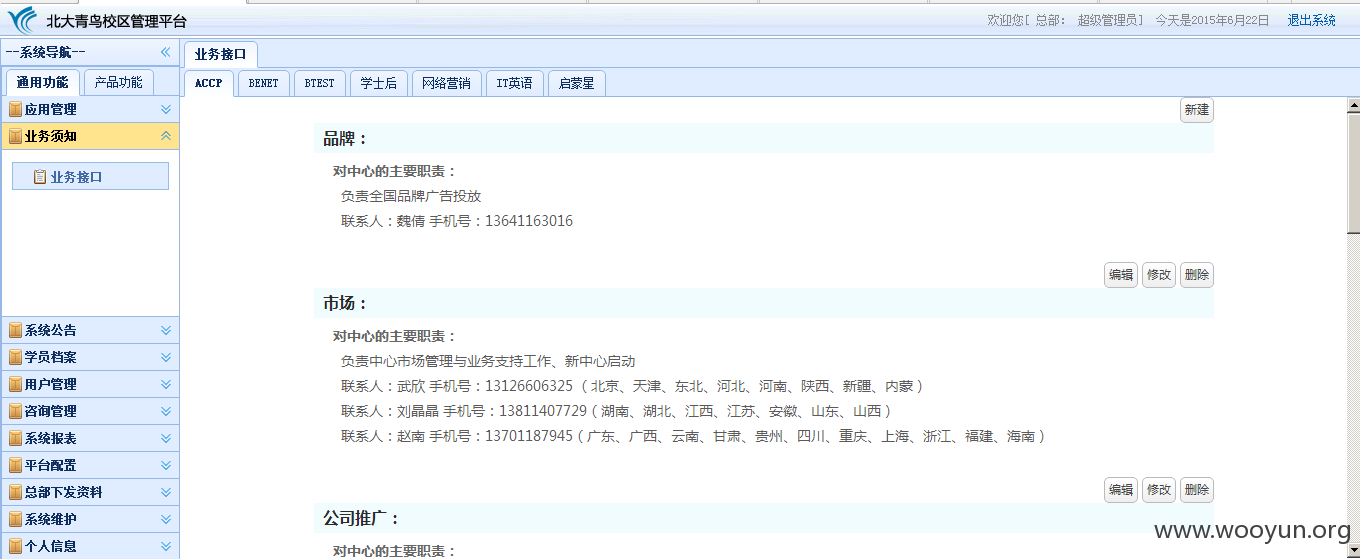
Task: Click the 系统维护 folder icon
Action: pyautogui.click(x=15, y=519)
